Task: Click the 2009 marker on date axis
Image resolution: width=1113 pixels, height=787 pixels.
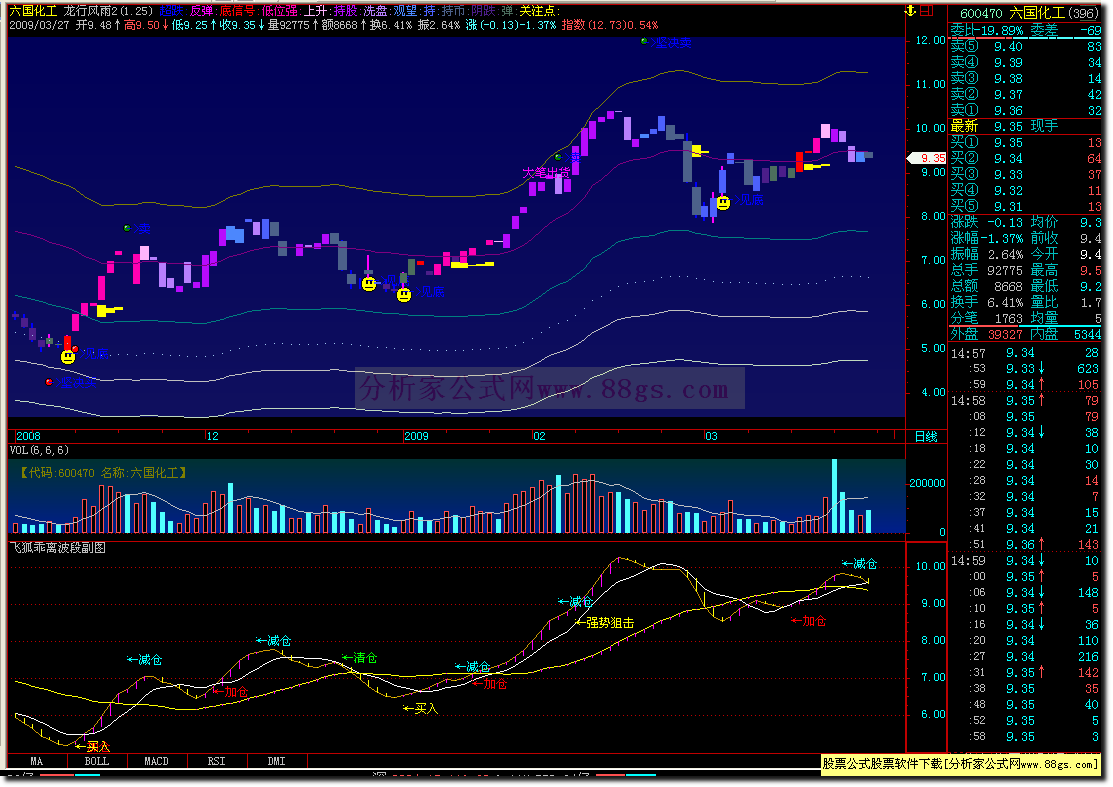Action: tap(416, 436)
